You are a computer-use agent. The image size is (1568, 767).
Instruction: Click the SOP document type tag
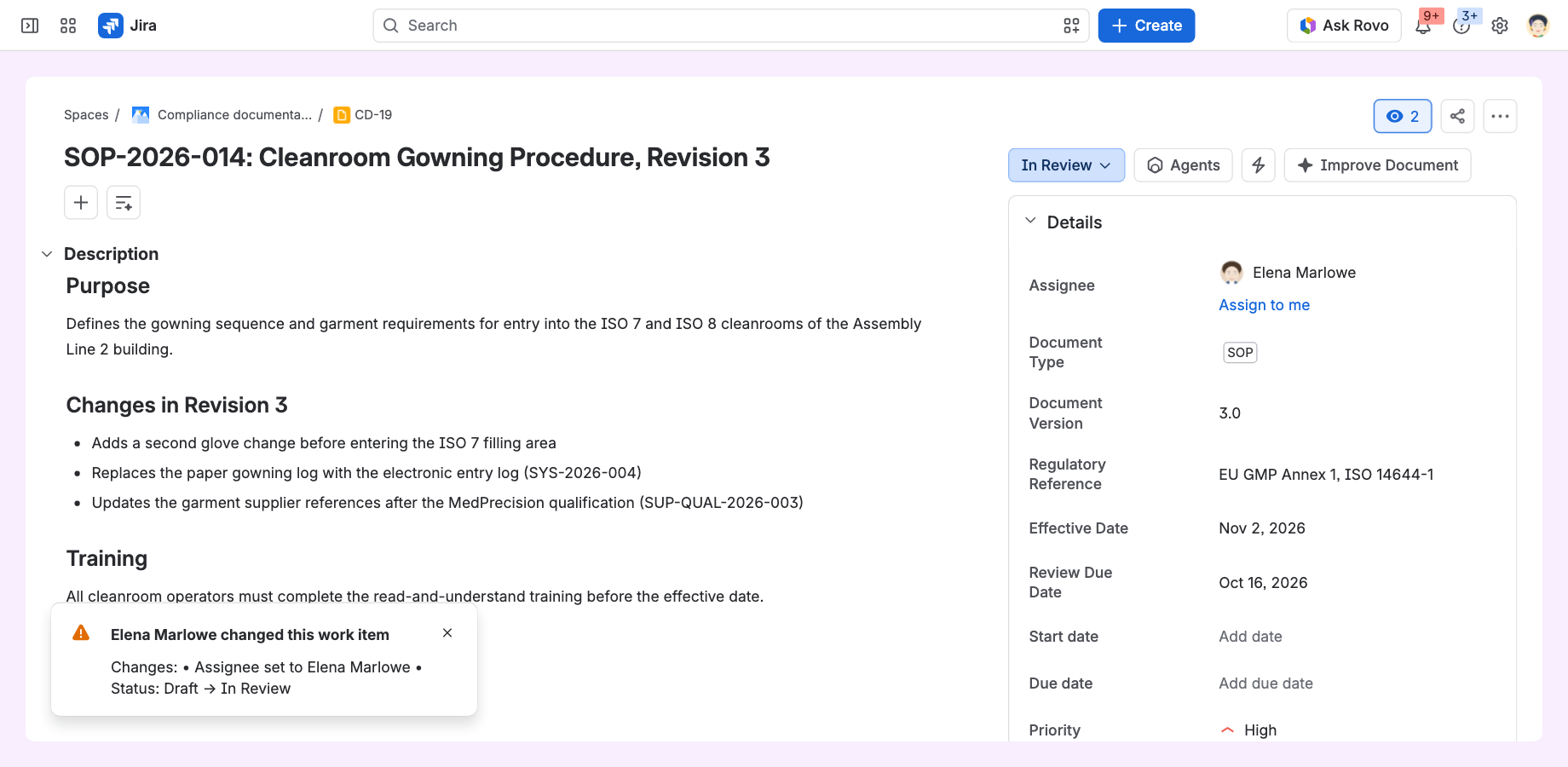pyautogui.click(x=1240, y=353)
